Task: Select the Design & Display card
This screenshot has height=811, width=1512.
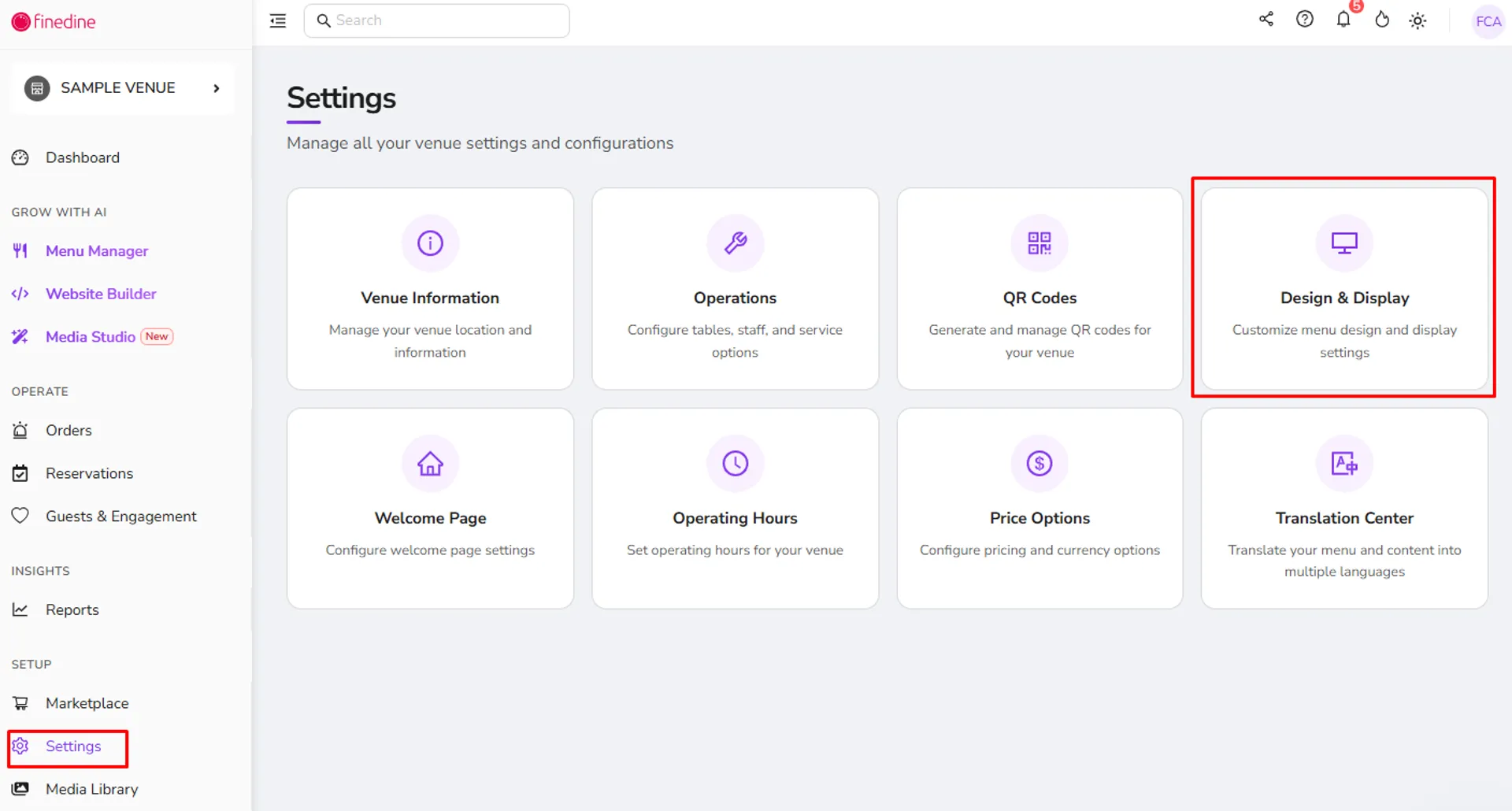Action: [1344, 288]
